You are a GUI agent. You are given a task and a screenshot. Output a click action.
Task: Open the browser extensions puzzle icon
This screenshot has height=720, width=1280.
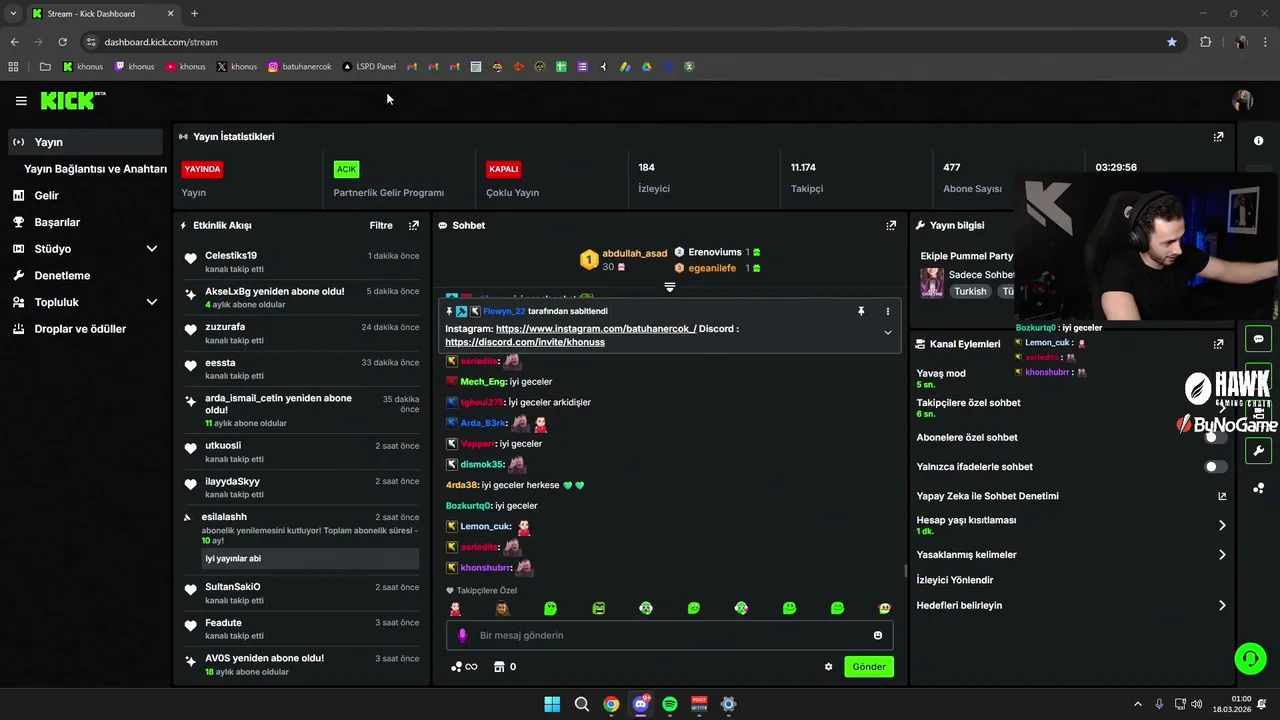(x=1205, y=42)
